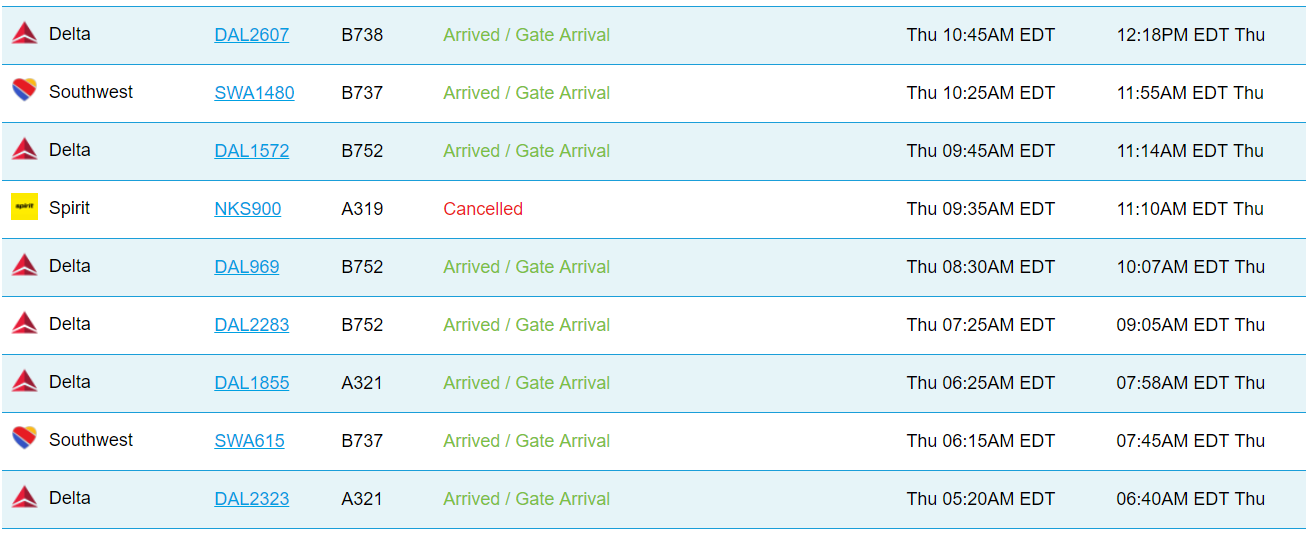This screenshot has width=1306, height=534.
Task: Click the Southwest heart logo beside SWA1480
Action: pyautogui.click(x=24, y=91)
